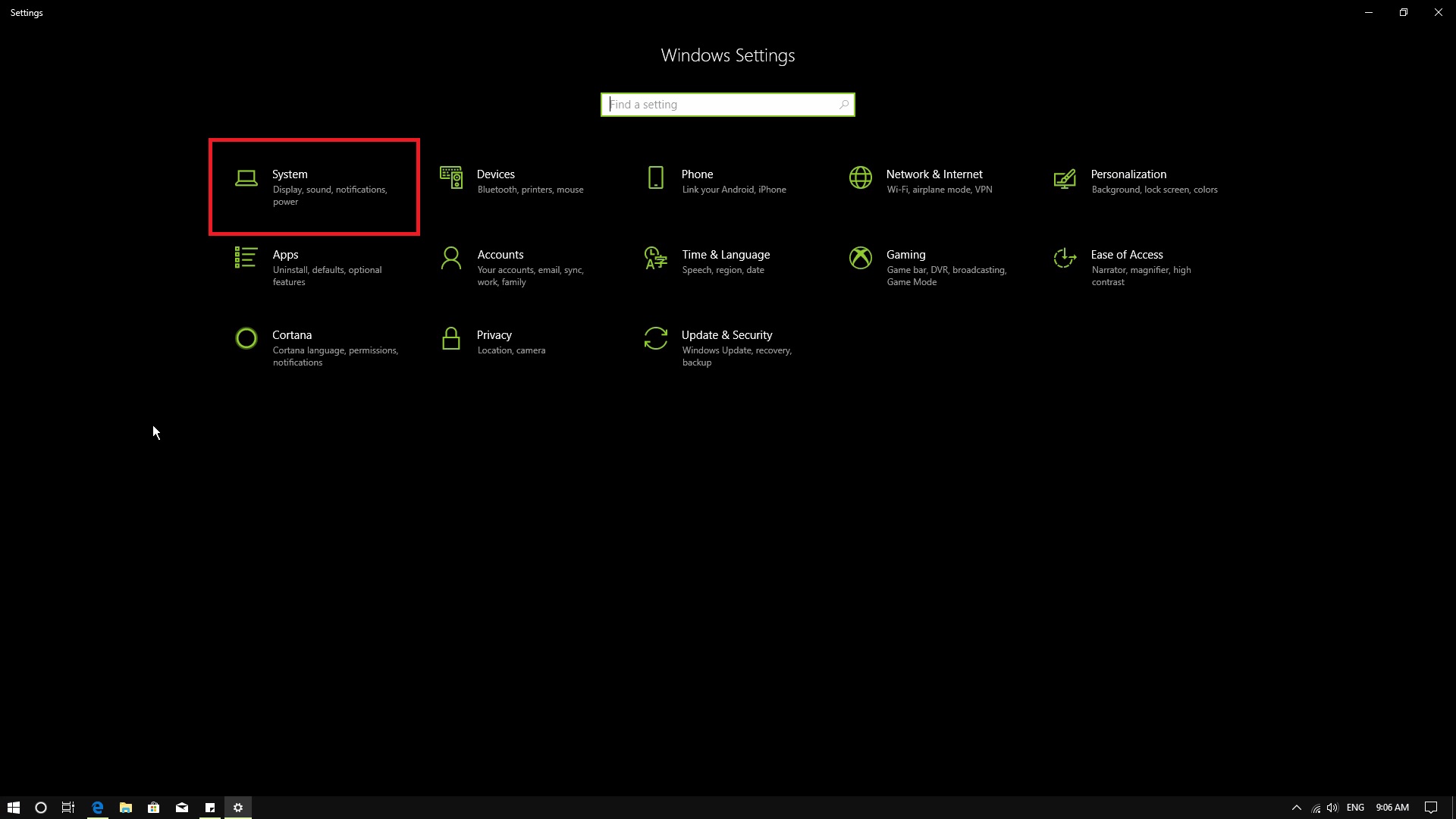Open the Action Center notifications icon
This screenshot has width=1456, height=819.
click(1430, 808)
